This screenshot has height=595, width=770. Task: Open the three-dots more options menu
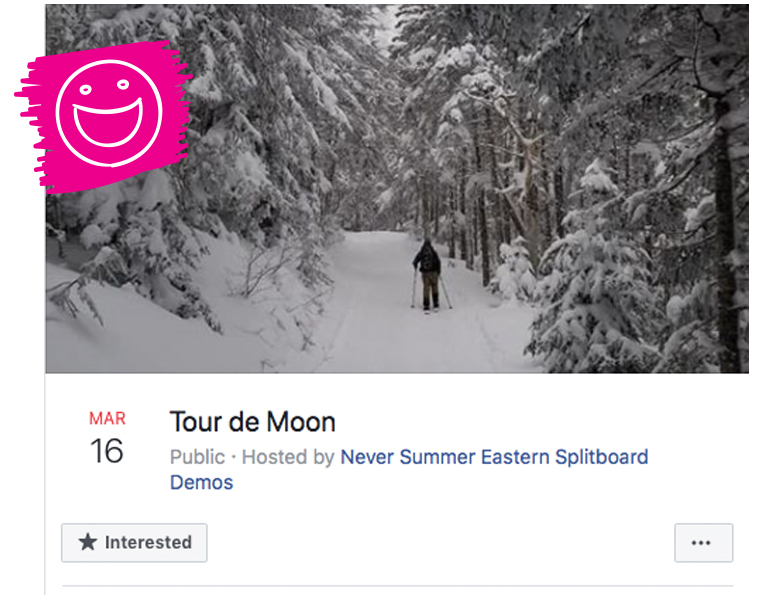(703, 542)
